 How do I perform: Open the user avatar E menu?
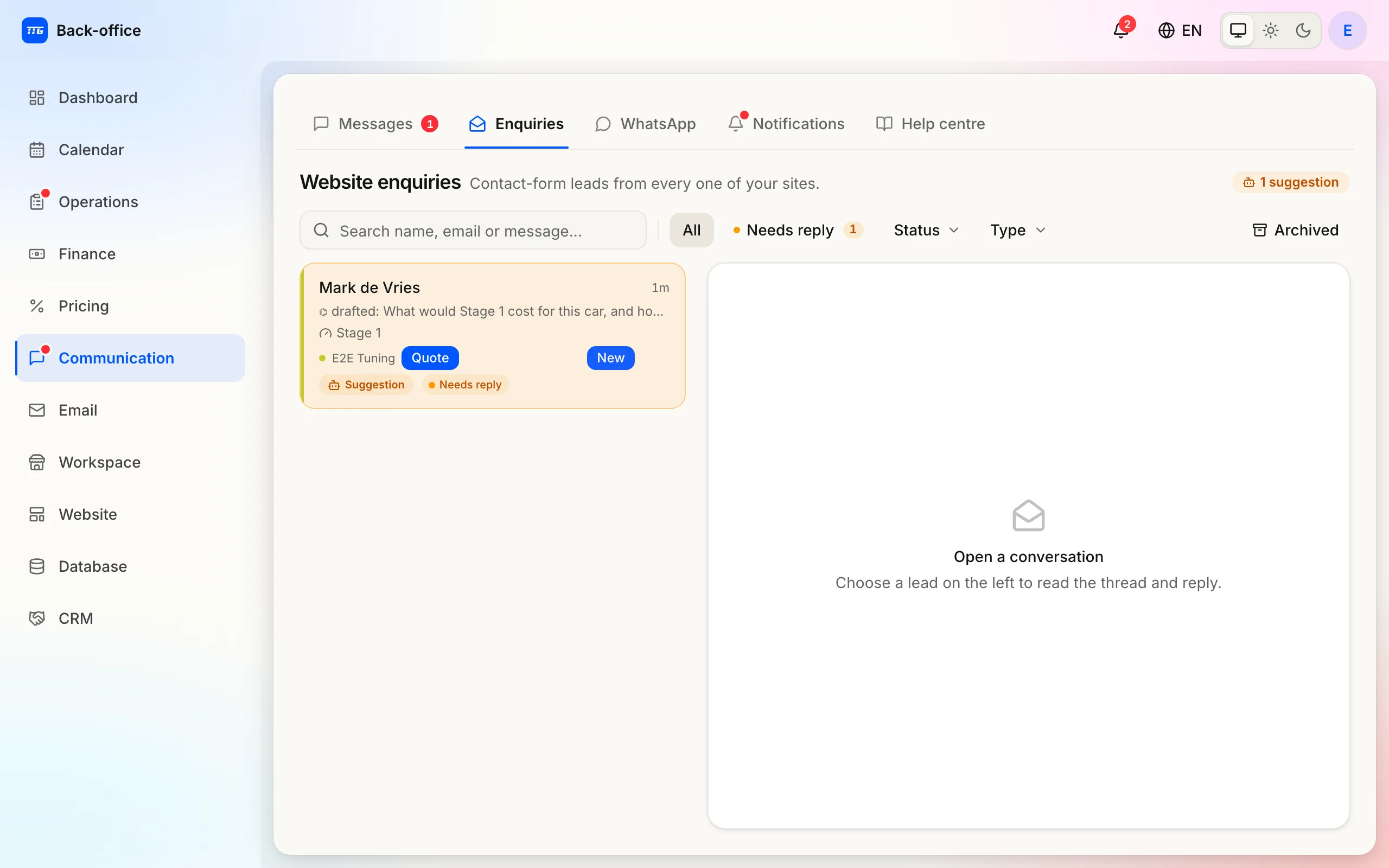coord(1347,30)
